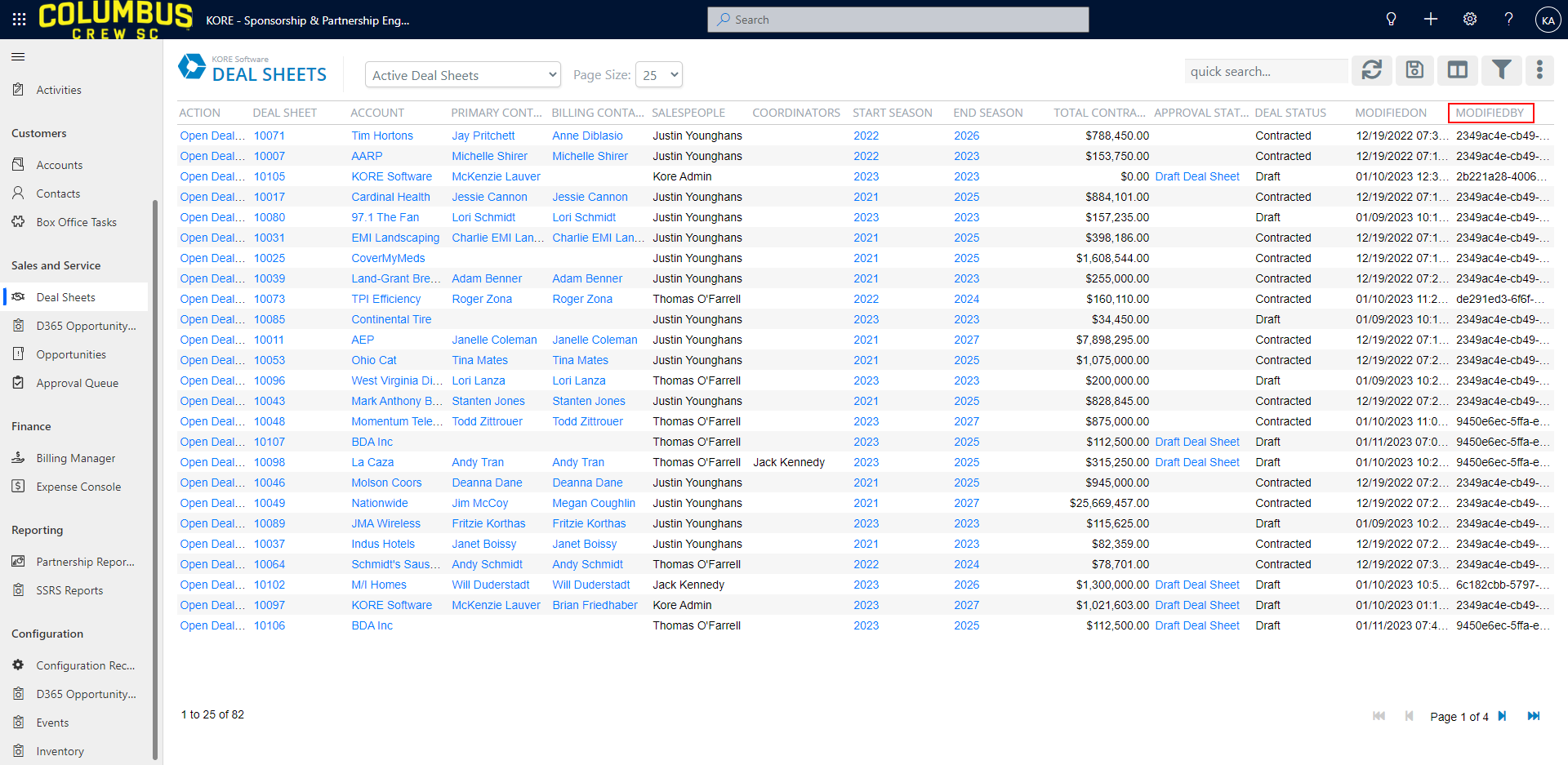The width and height of the screenshot is (1568, 765).
Task: Click the lightbulb assistant icon
Action: 1391,20
